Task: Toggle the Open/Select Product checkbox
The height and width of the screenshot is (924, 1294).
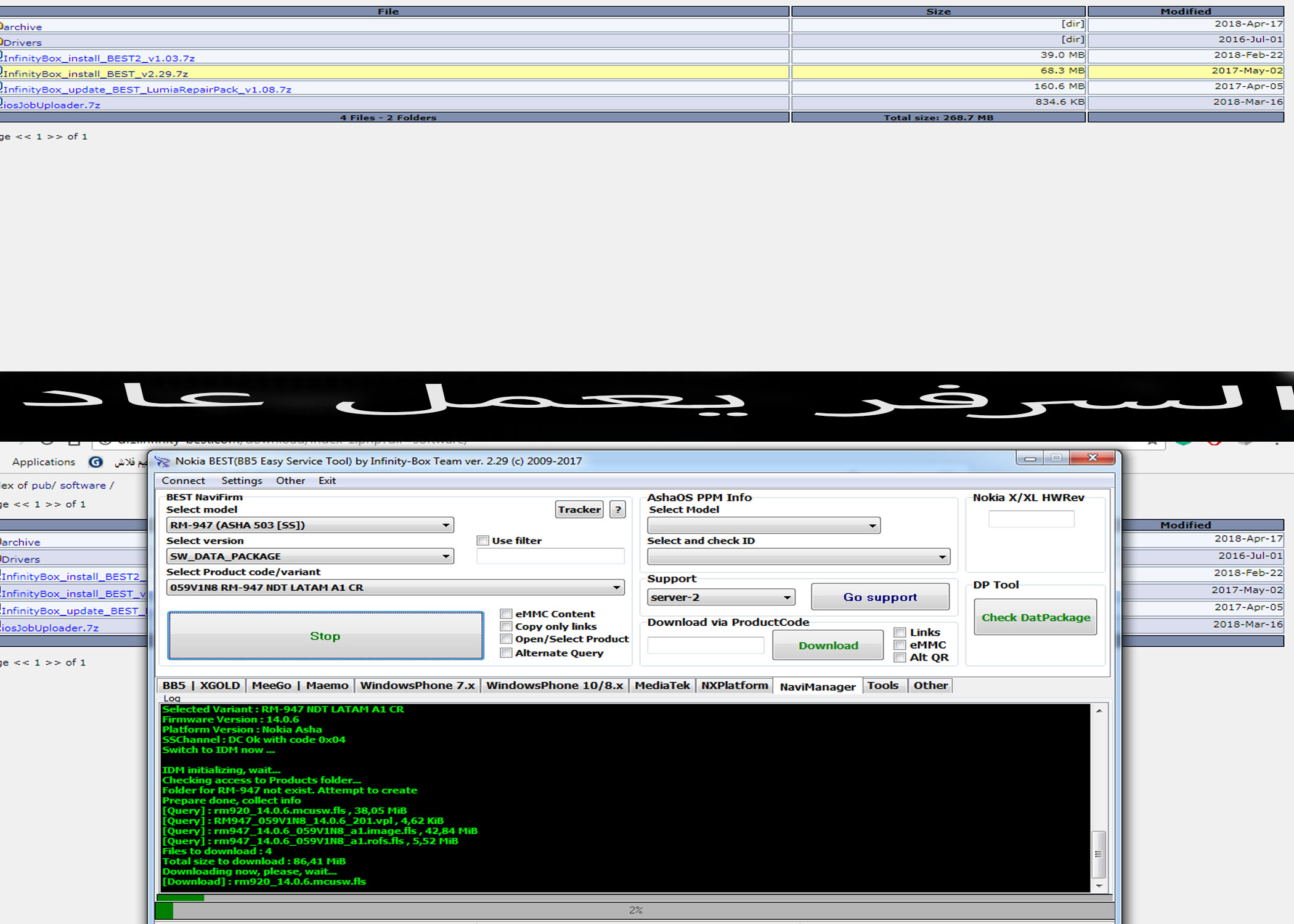Action: pos(506,639)
